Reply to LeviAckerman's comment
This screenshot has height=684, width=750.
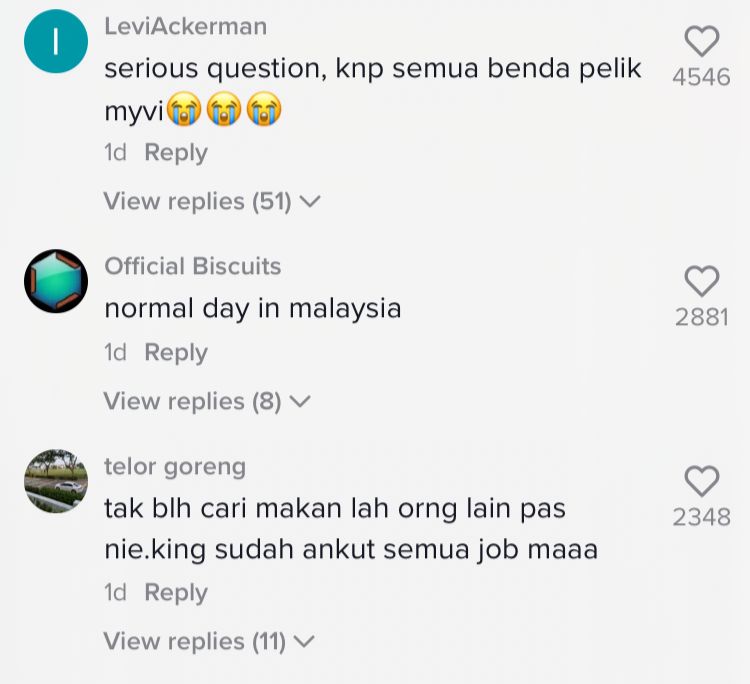pyautogui.click(x=176, y=153)
